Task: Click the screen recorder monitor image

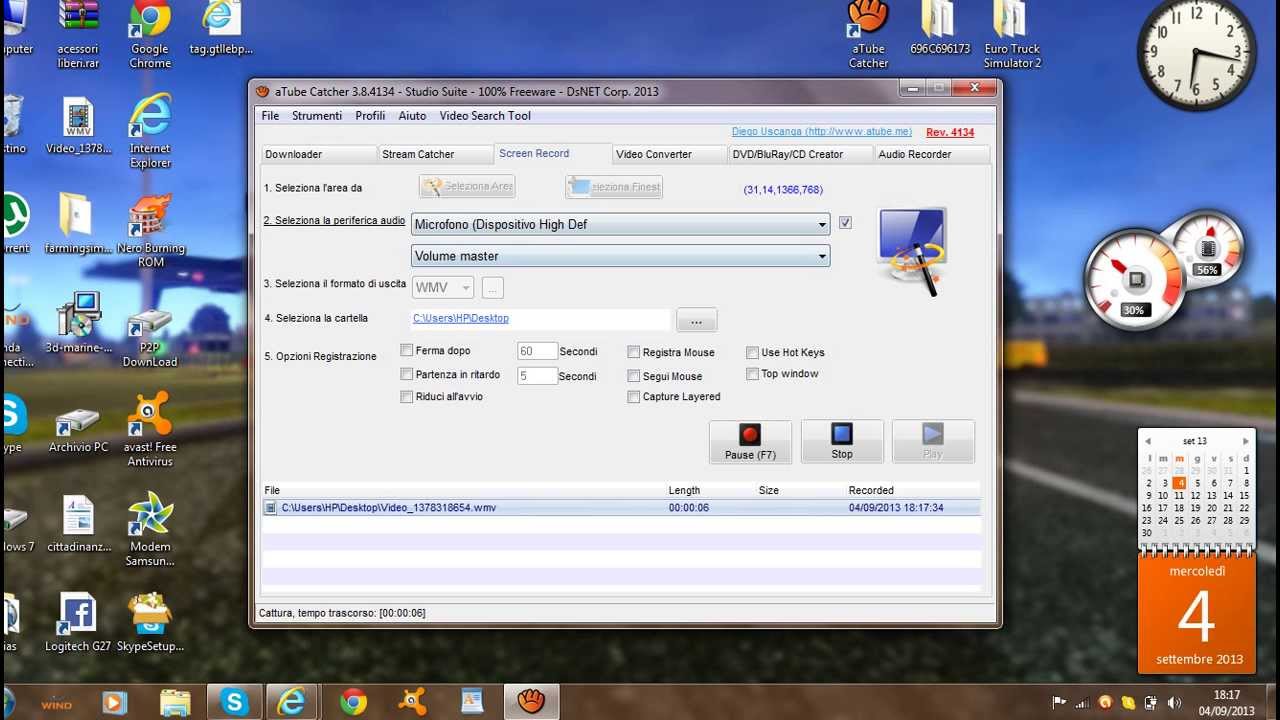Action: click(912, 250)
